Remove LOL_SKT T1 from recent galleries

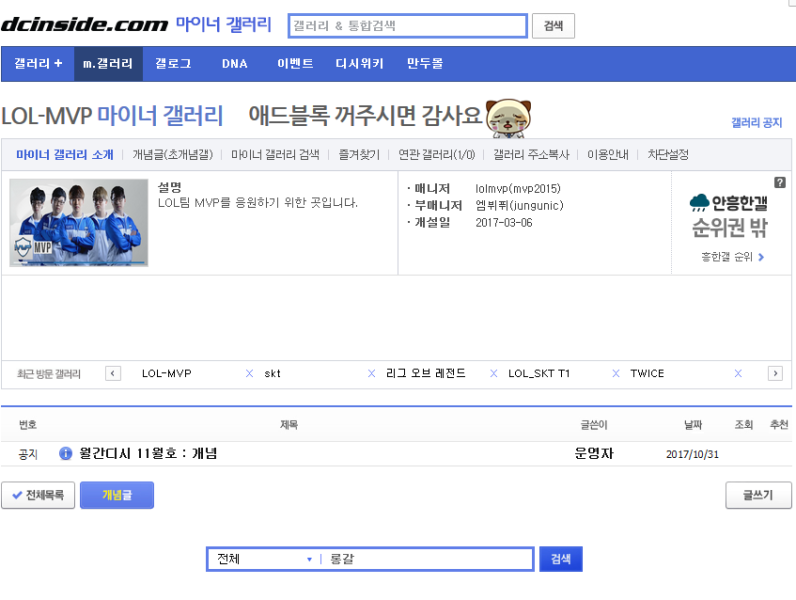click(616, 374)
